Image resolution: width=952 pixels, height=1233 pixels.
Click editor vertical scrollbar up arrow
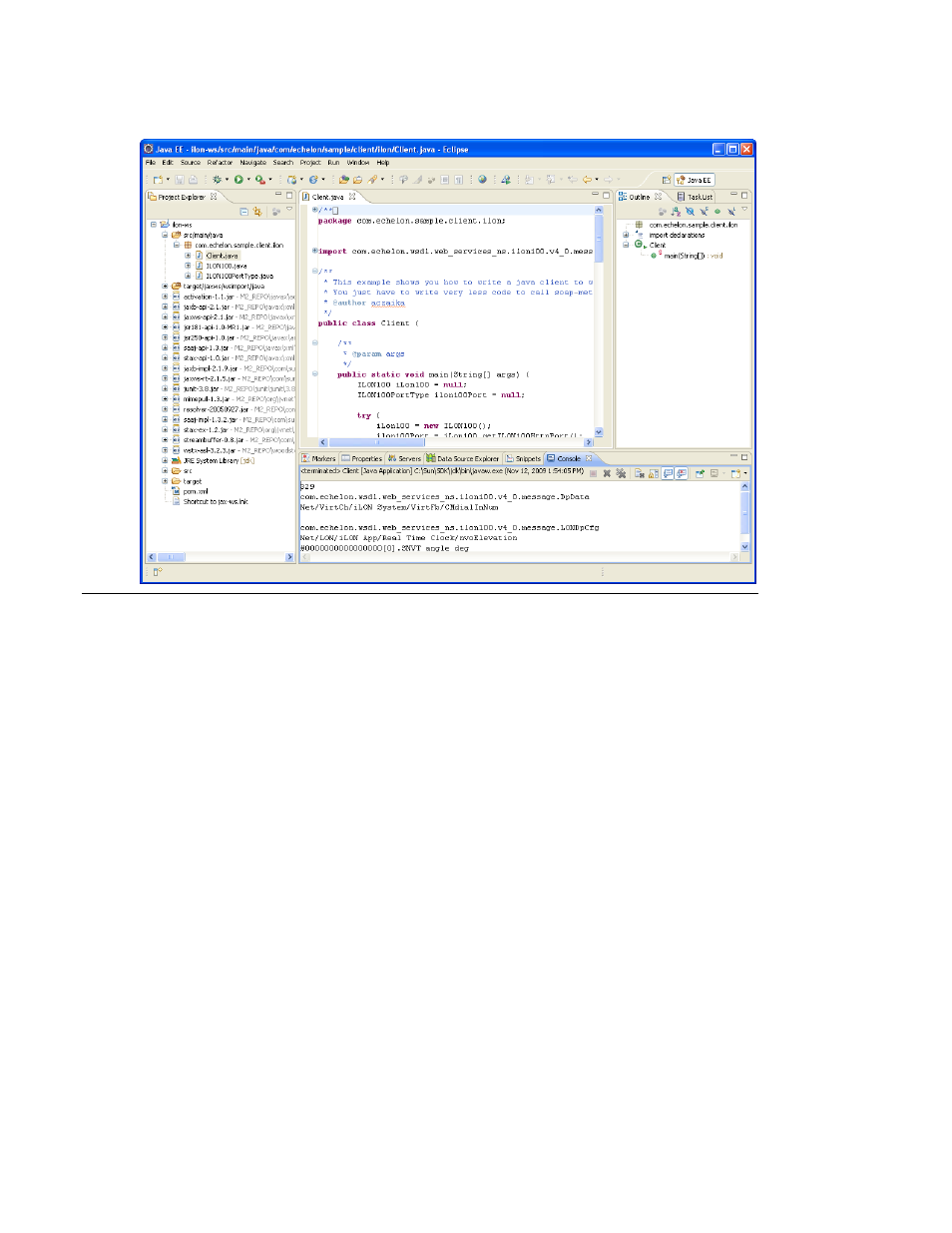click(599, 211)
